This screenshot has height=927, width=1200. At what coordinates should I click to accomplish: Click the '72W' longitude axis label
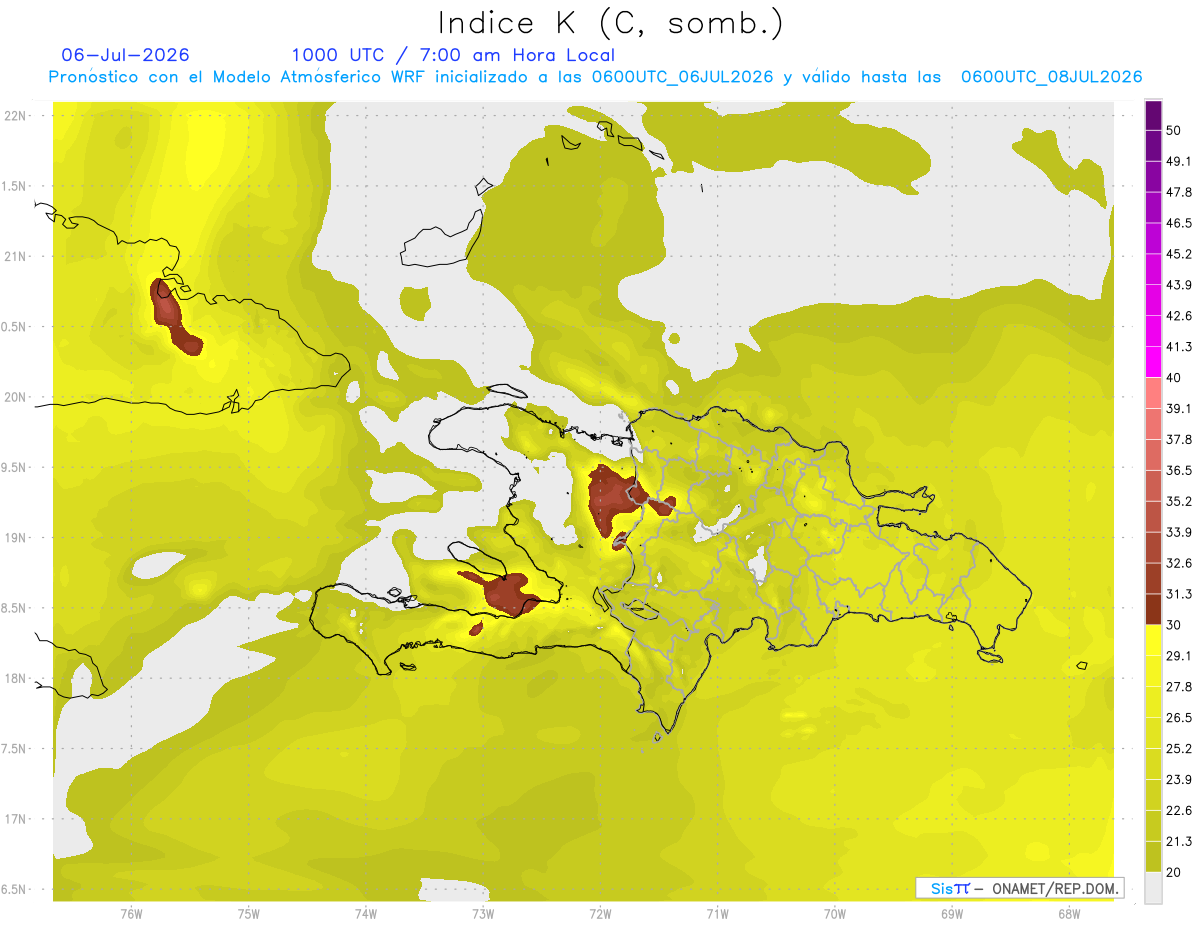click(x=600, y=914)
